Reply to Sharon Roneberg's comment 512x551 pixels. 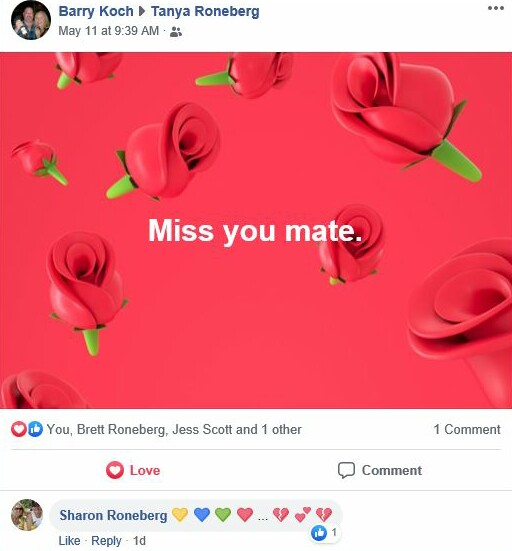106,541
